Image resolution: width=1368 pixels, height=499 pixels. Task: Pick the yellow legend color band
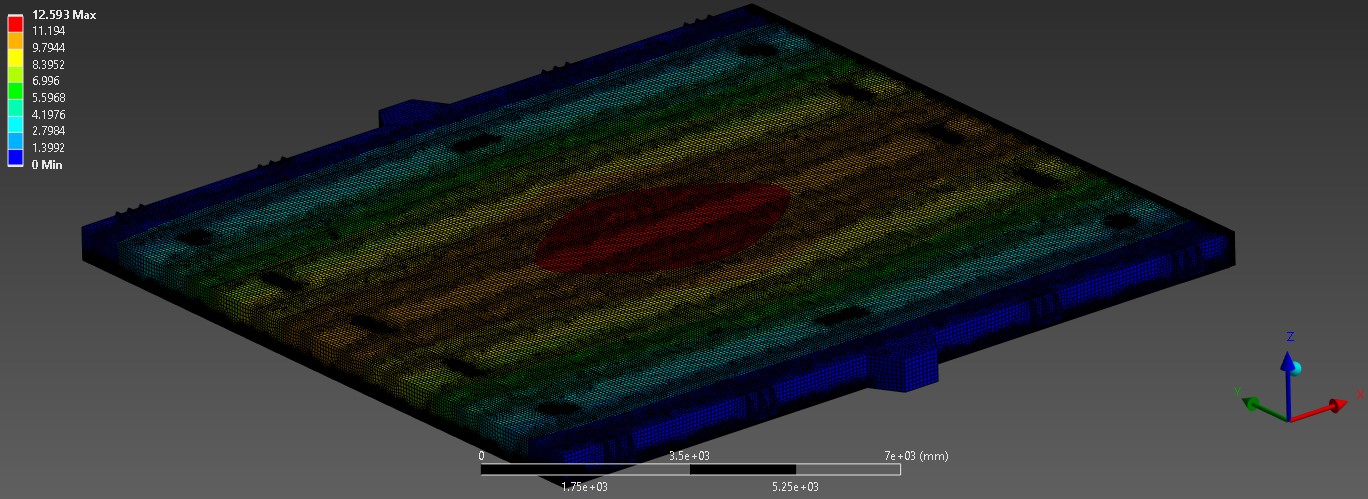(x=16, y=56)
